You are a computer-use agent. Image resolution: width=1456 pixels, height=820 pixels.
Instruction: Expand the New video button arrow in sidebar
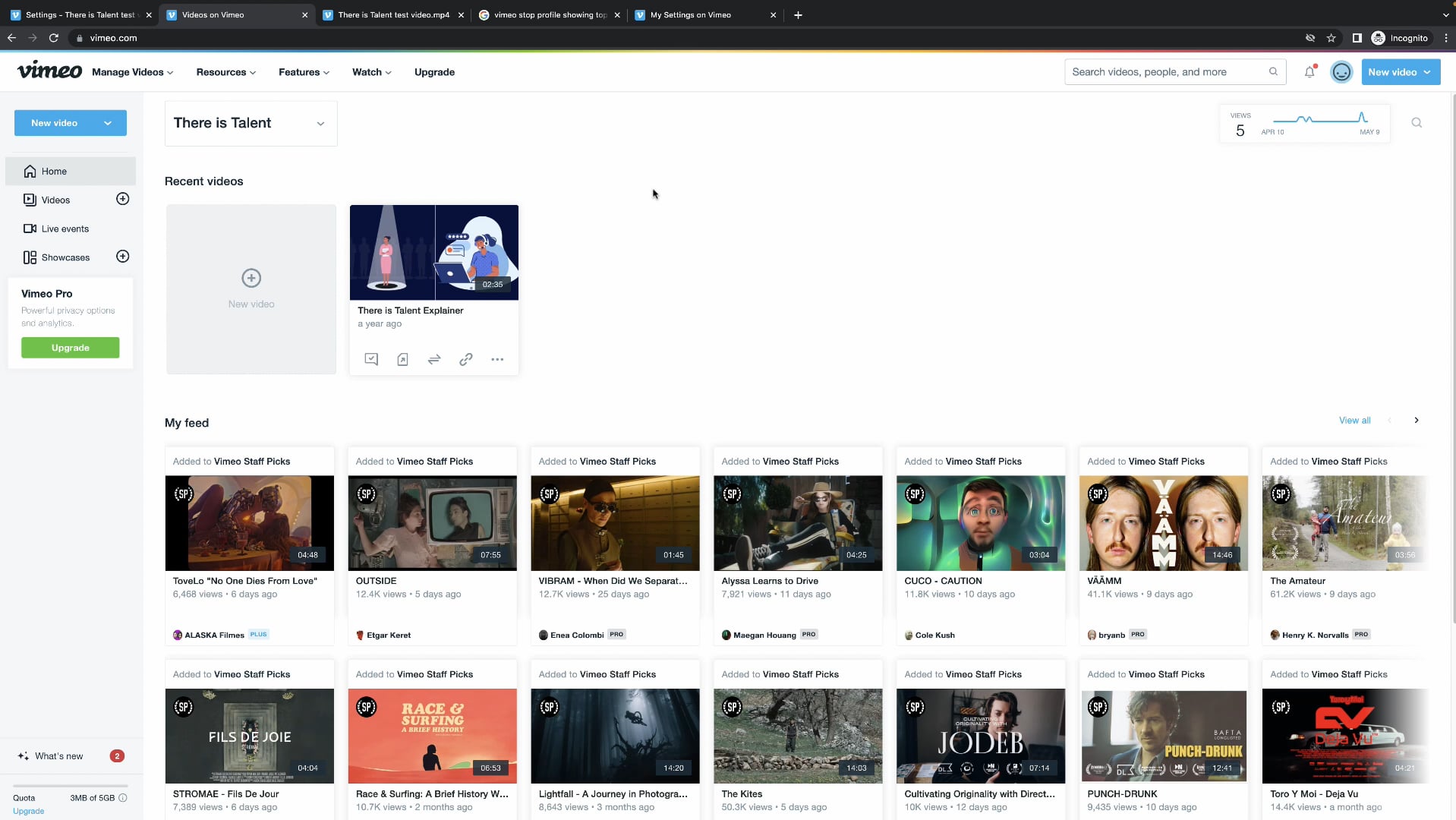tap(107, 122)
